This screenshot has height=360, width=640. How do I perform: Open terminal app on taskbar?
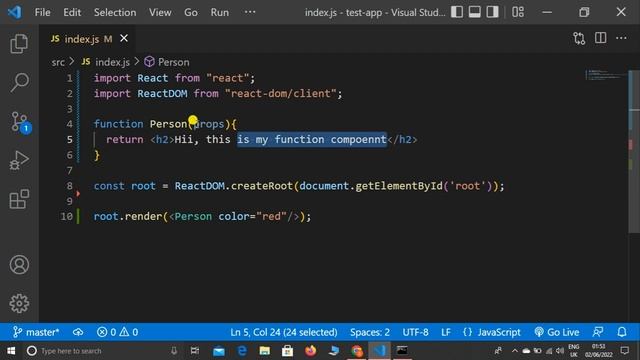tap(402, 351)
